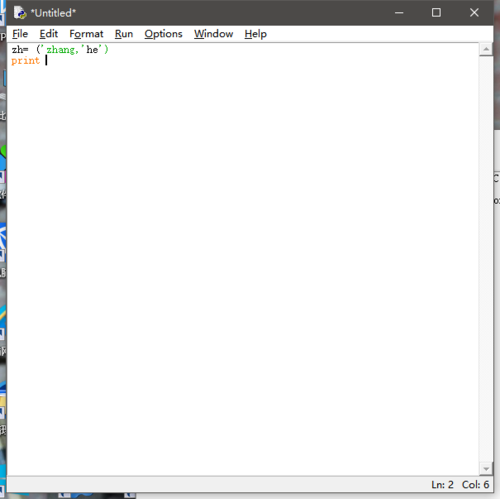Click the scrollbar up arrow

point(486,49)
